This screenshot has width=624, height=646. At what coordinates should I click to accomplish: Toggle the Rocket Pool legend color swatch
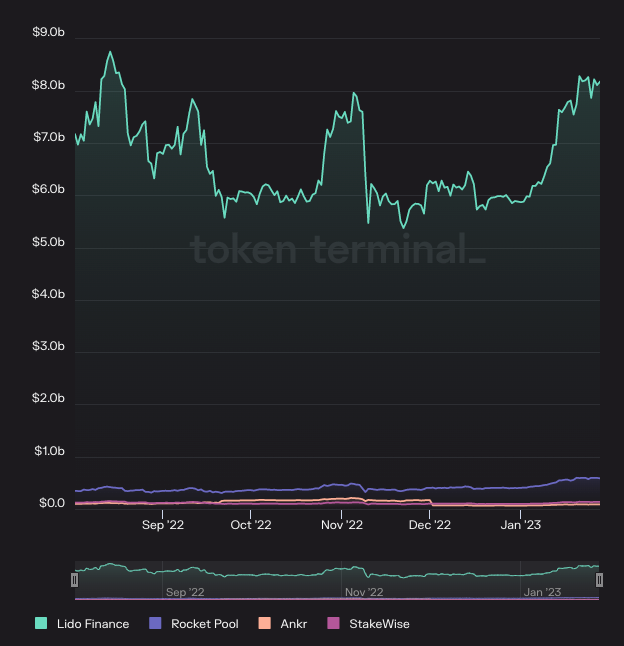coord(155,623)
